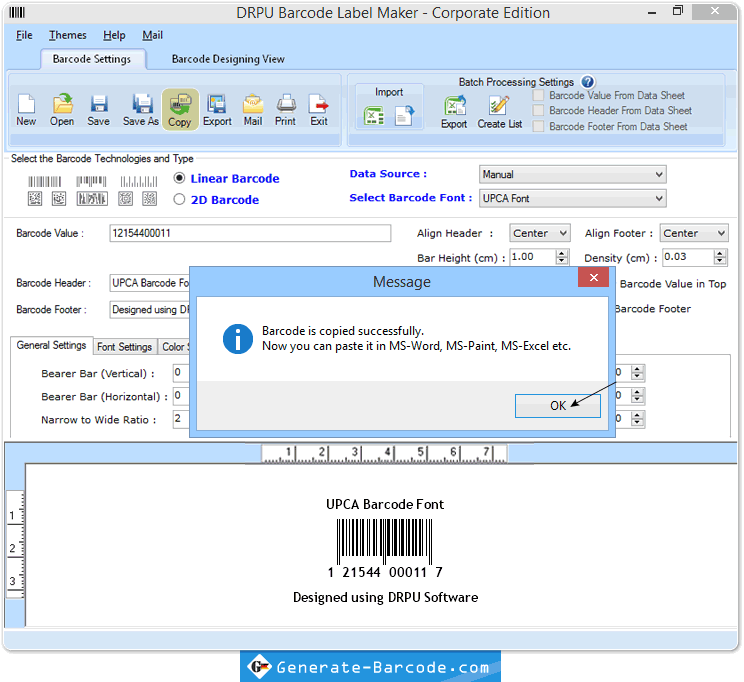
Task: Open the Align Footer dropdown
Action: [693, 233]
